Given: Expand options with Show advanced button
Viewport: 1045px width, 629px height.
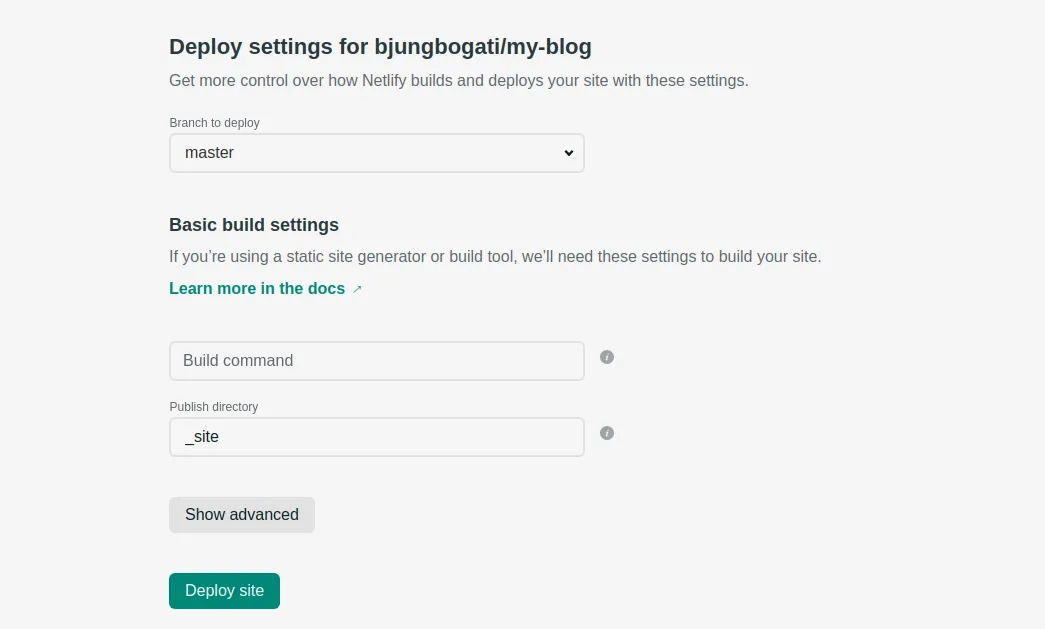Looking at the screenshot, I should point(242,514).
